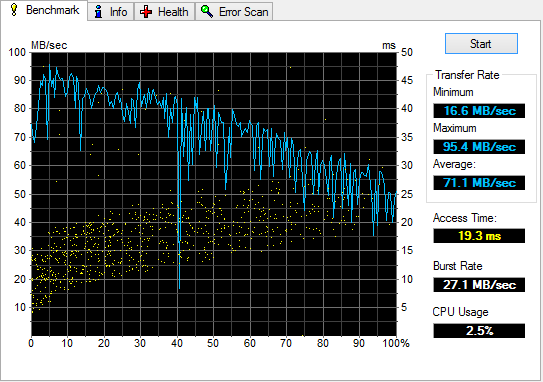Viewport: 543px width, 382px height.
Task: Click the Average: label
Action: pos(454,164)
